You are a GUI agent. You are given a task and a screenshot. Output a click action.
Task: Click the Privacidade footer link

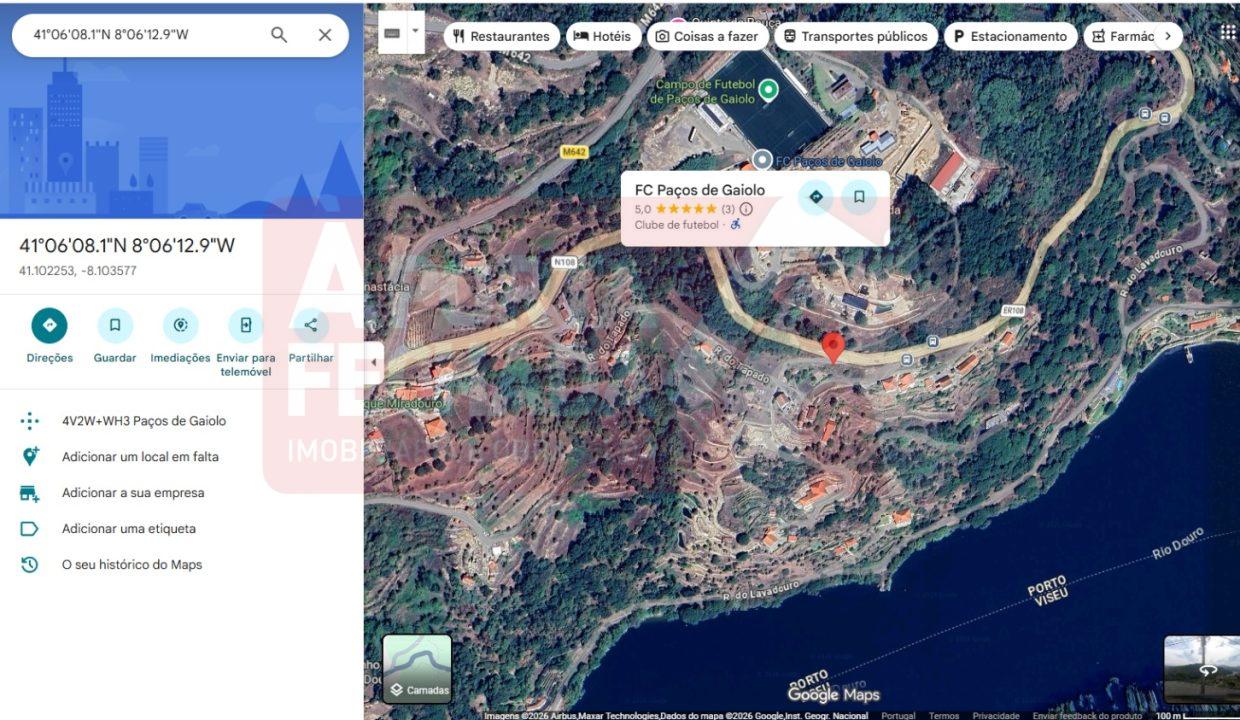(996, 715)
